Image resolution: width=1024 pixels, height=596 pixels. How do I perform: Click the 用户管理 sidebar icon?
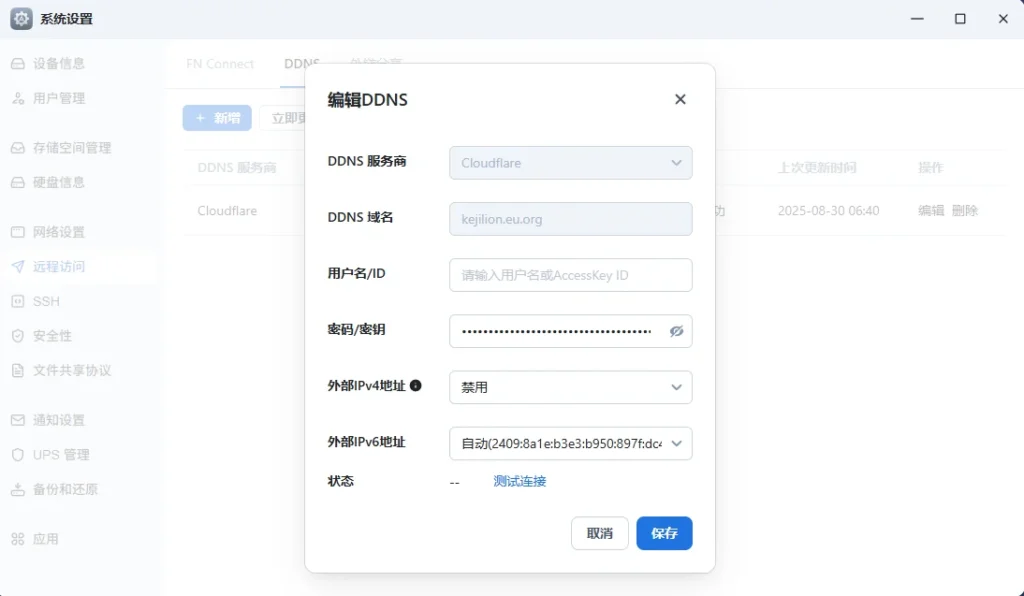(18, 98)
